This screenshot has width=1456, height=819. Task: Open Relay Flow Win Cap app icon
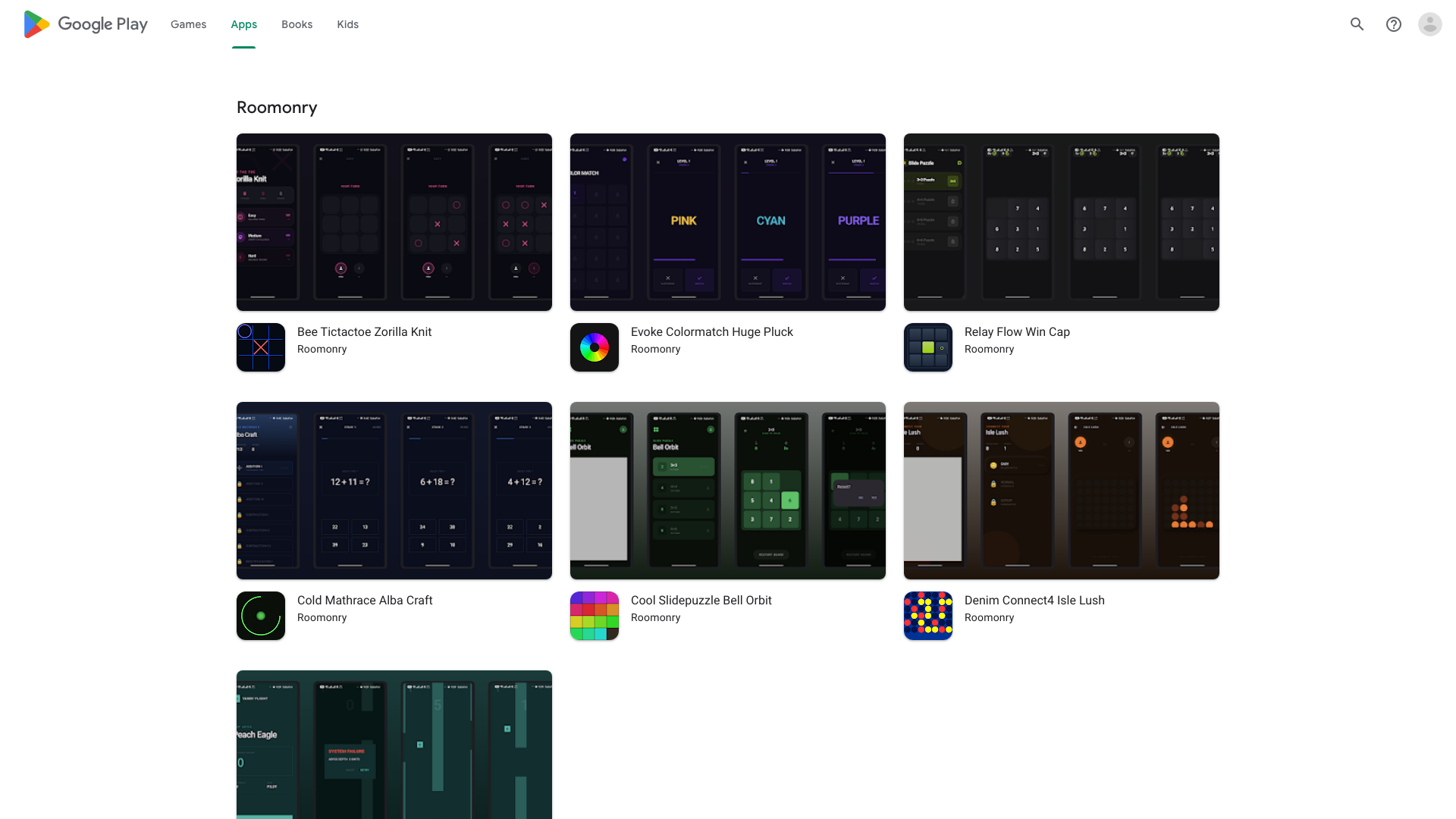point(928,347)
